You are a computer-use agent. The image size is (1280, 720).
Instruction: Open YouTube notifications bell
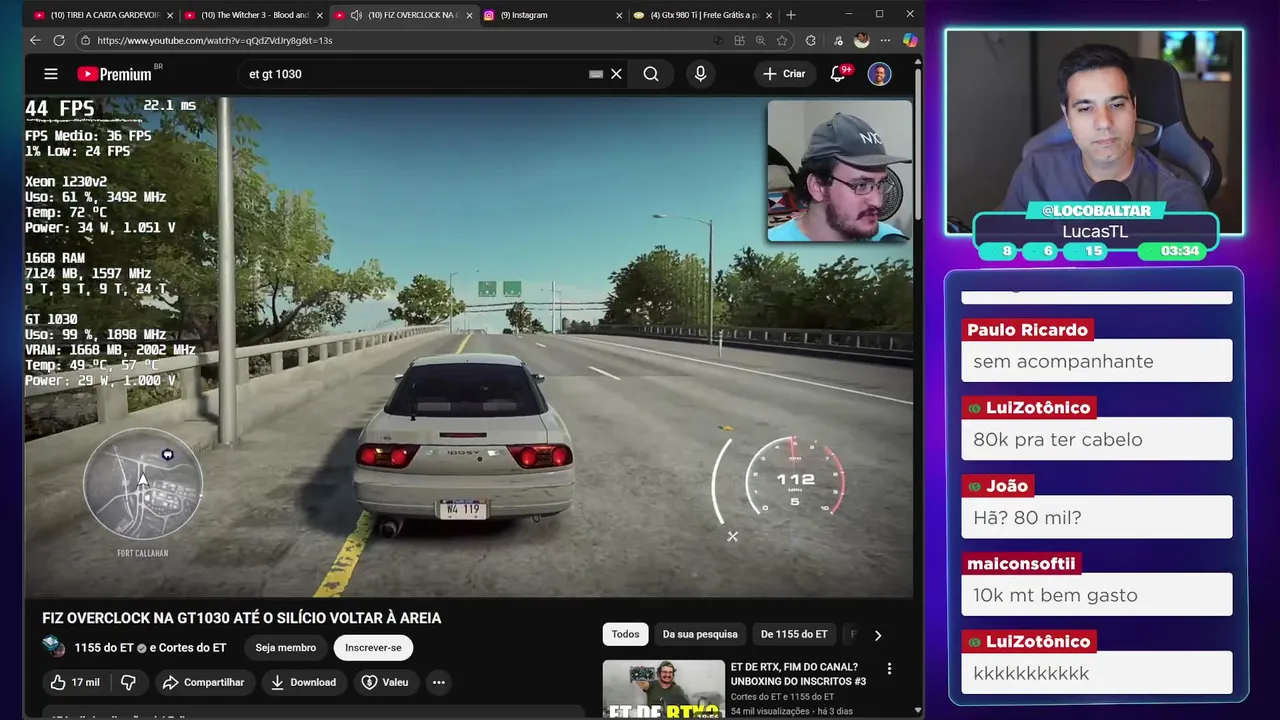coord(838,74)
